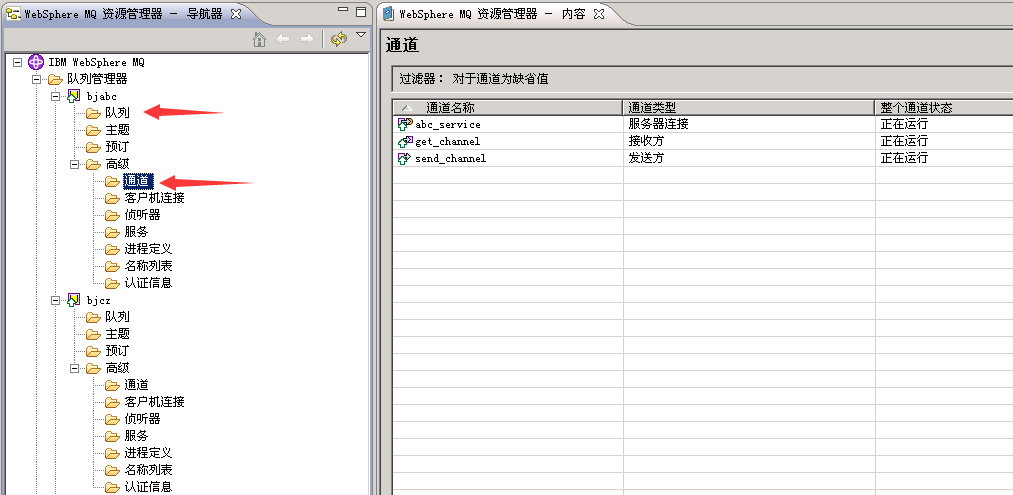Image resolution: width=1013 pixels, height=495 pixels.
Task: Click the folder icon of 侦听器 under bjabc
Action: [112, 215]
